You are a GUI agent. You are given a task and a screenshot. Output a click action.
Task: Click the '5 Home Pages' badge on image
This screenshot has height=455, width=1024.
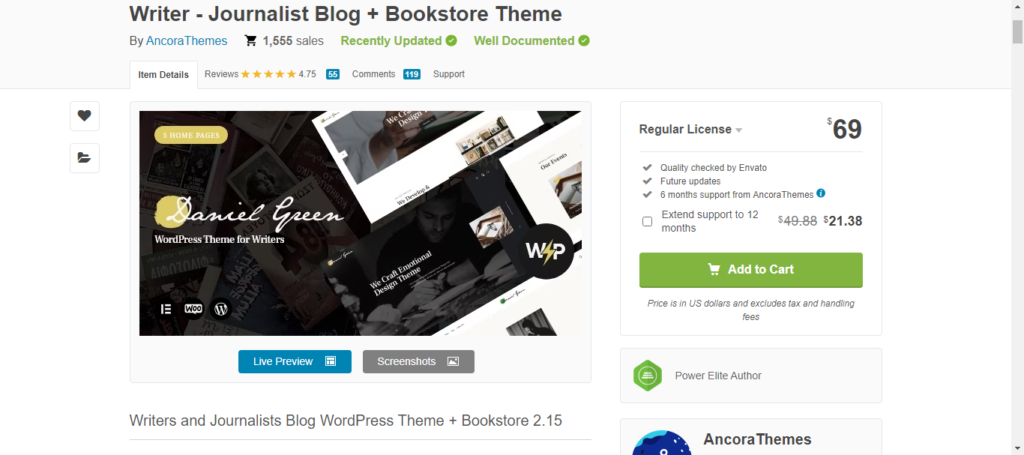(191, 136)
